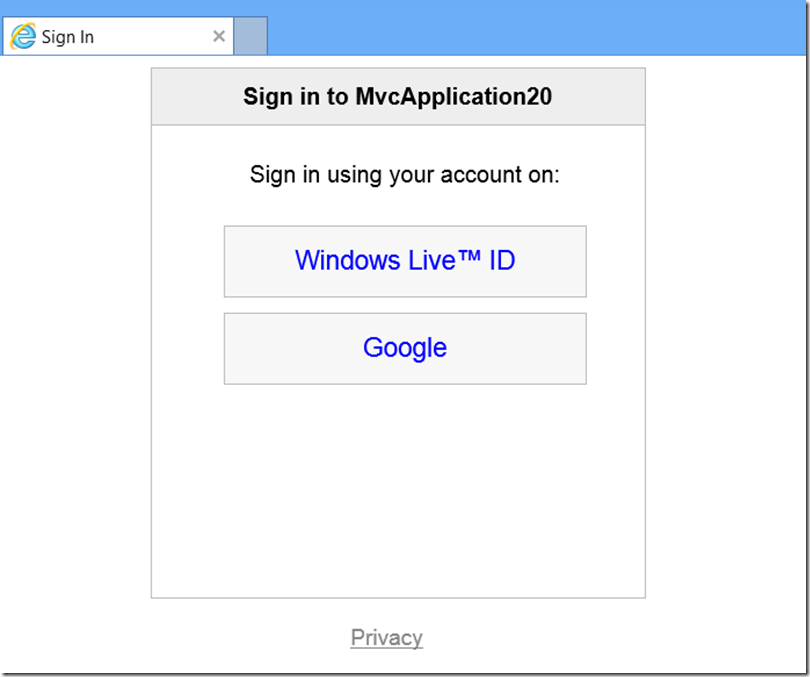
Task: Click the trademark symbol in Windows Live button
Action: pyautogui.click(x=469, y=255)
